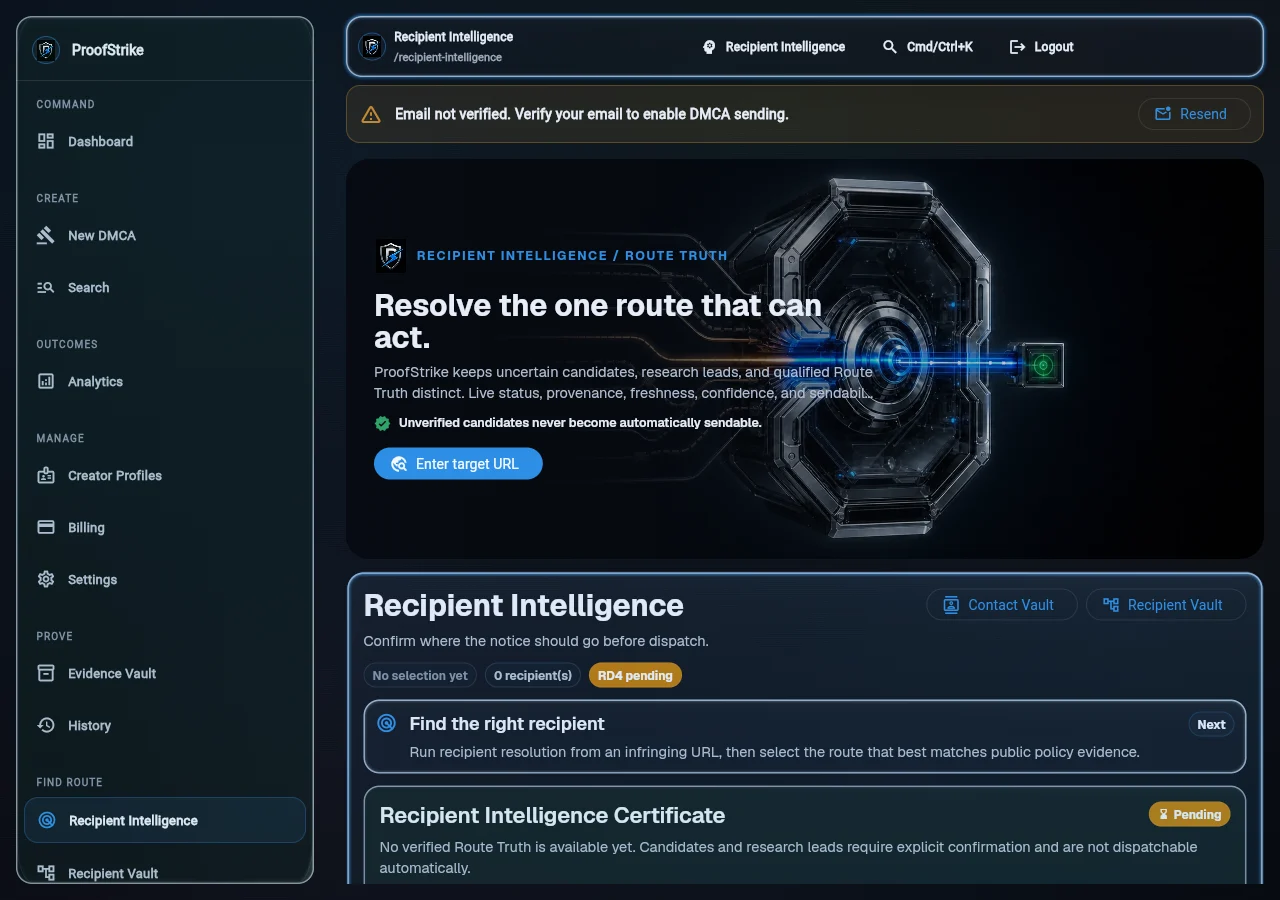
Task: Click the 'RECIPIENT INTELLIGENCE / ROUTE TRUTH' label
Action: click(x=572, y=256)
